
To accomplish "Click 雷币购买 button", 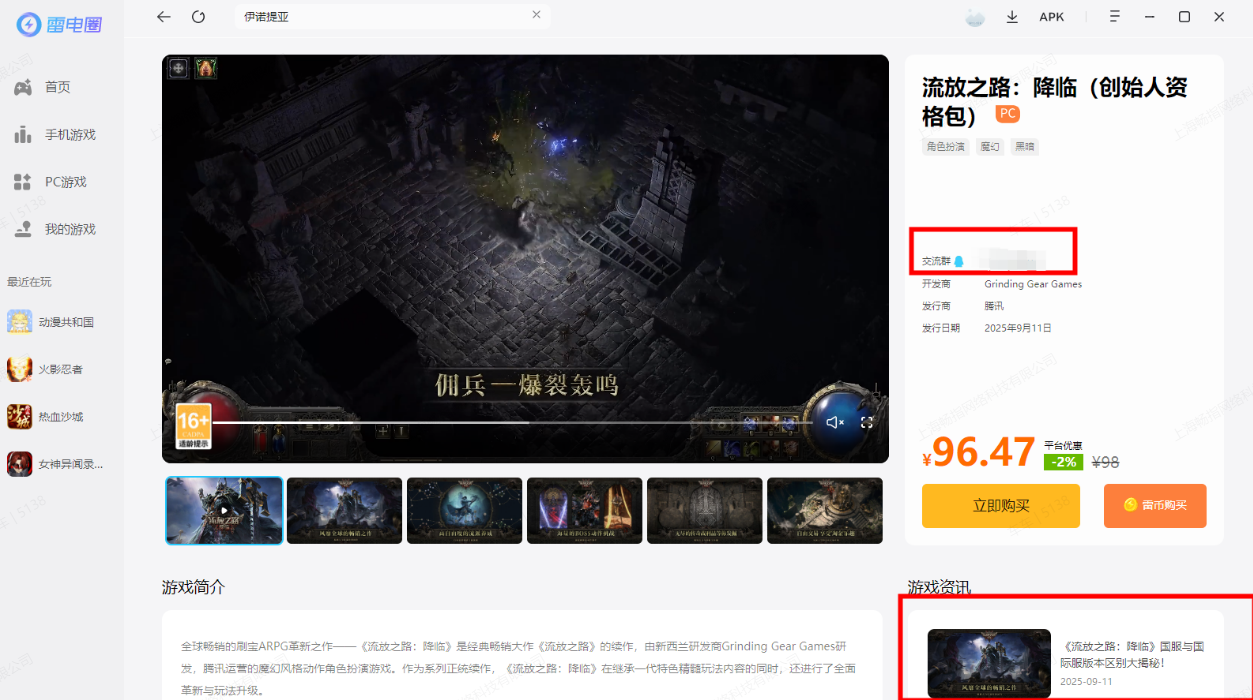I will [x=1155, y=506].
